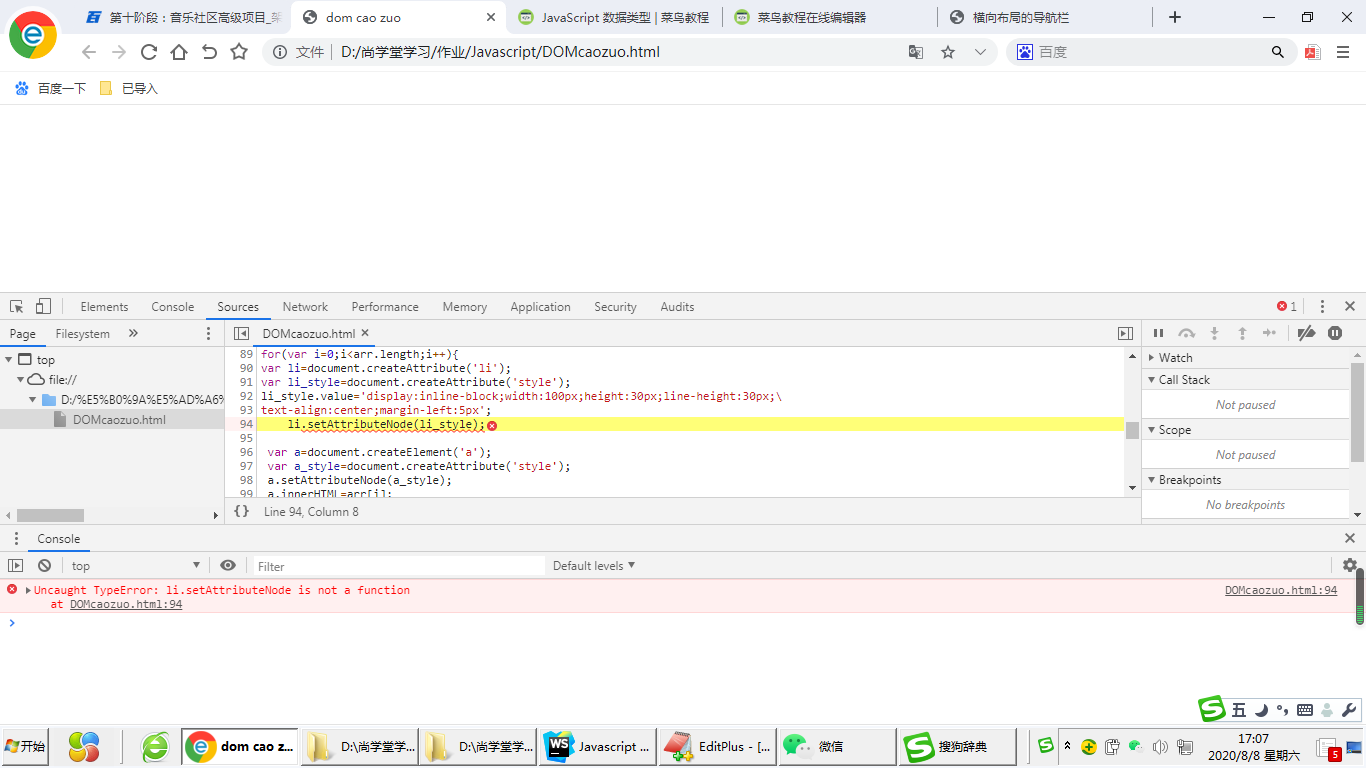Image resolution: width=1366 pixels, height=768 pixels.
Task: Switch to the Elements tab
Action: [x=104, y=307]
